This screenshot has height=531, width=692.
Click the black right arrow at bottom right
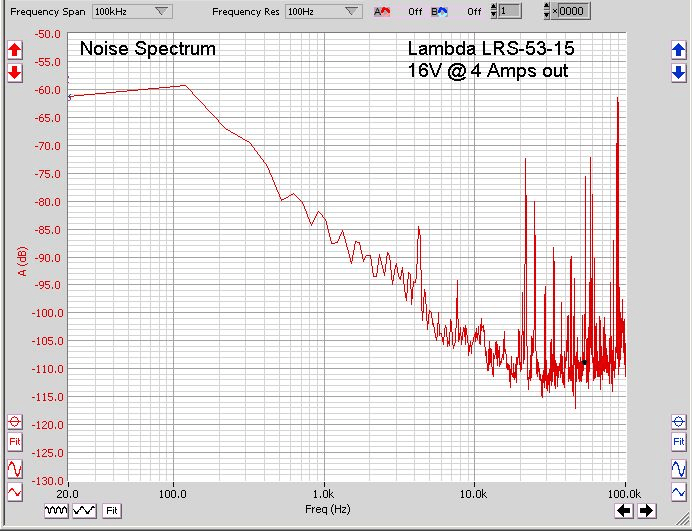646,510
